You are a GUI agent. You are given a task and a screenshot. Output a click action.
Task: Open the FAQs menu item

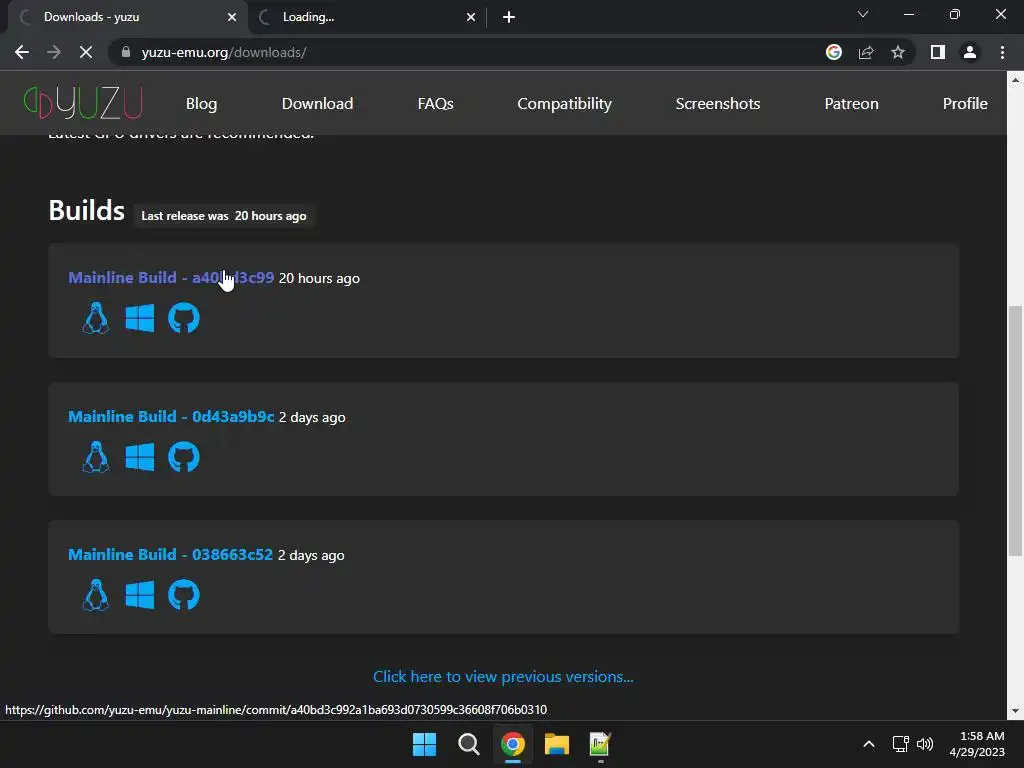pos(436,103)
